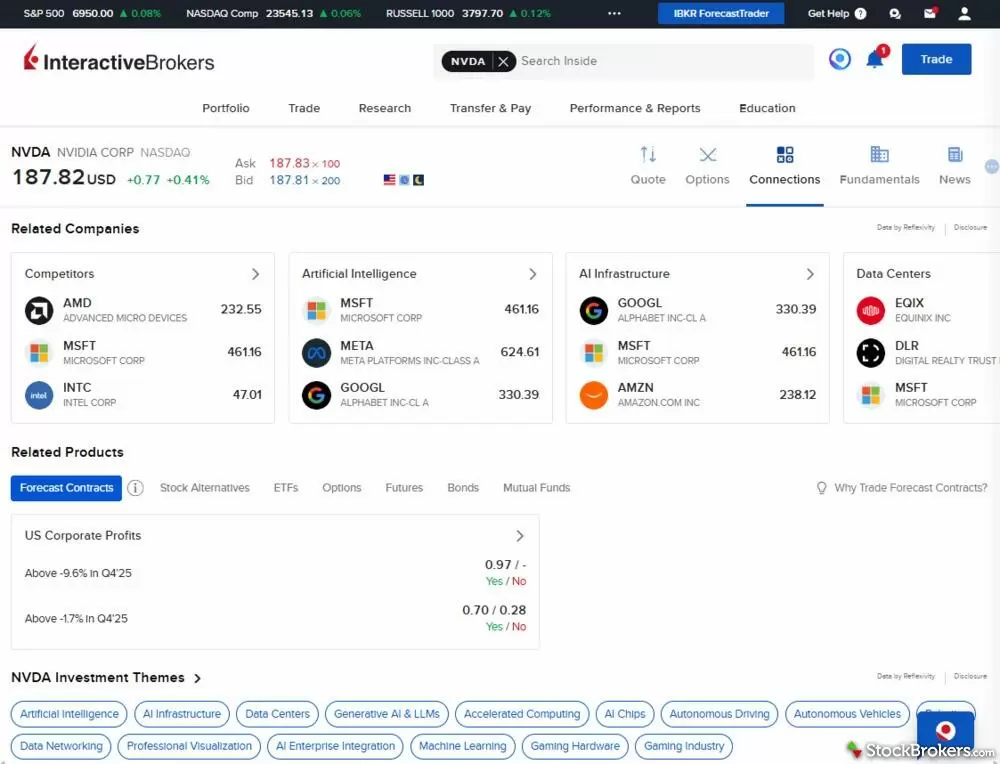The height and width of the screenshot is (764, 1000).
Task: Click the info icon beside Forecast Contracts
Action: tap(135, 488)
